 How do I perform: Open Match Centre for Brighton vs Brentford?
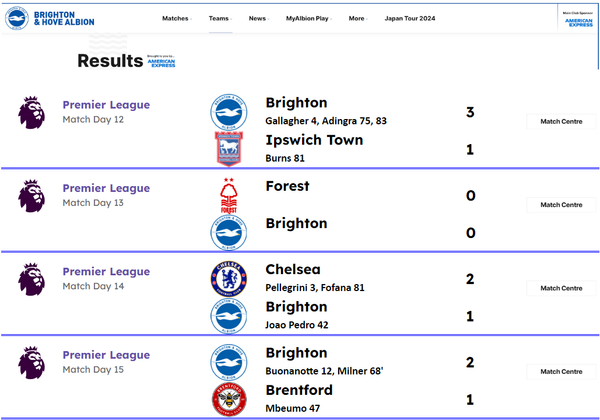(561, 371)
